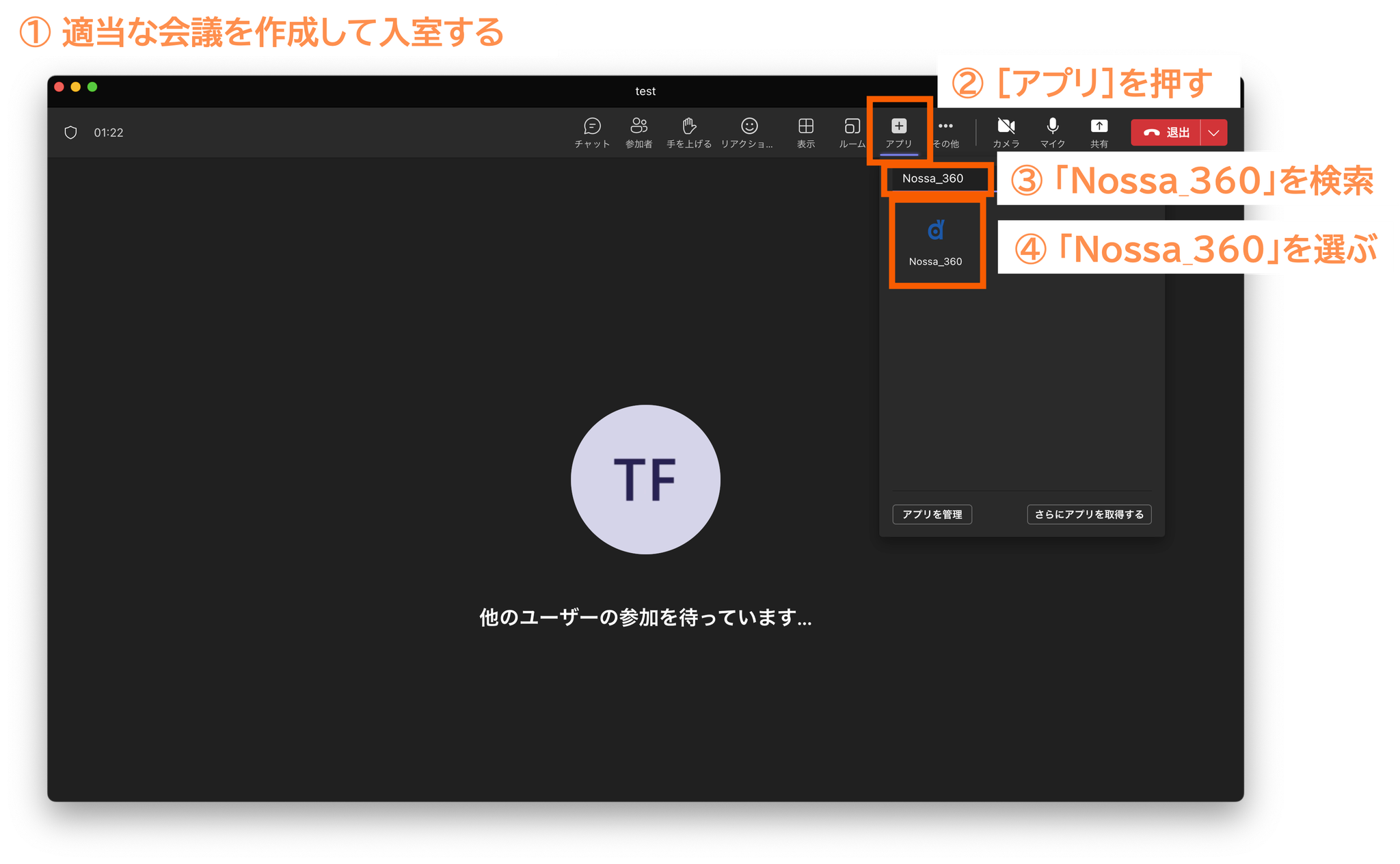This screenshot has height=864, width=1400.
Task: Click the green fullscreen window button
Action: point(92,87)
